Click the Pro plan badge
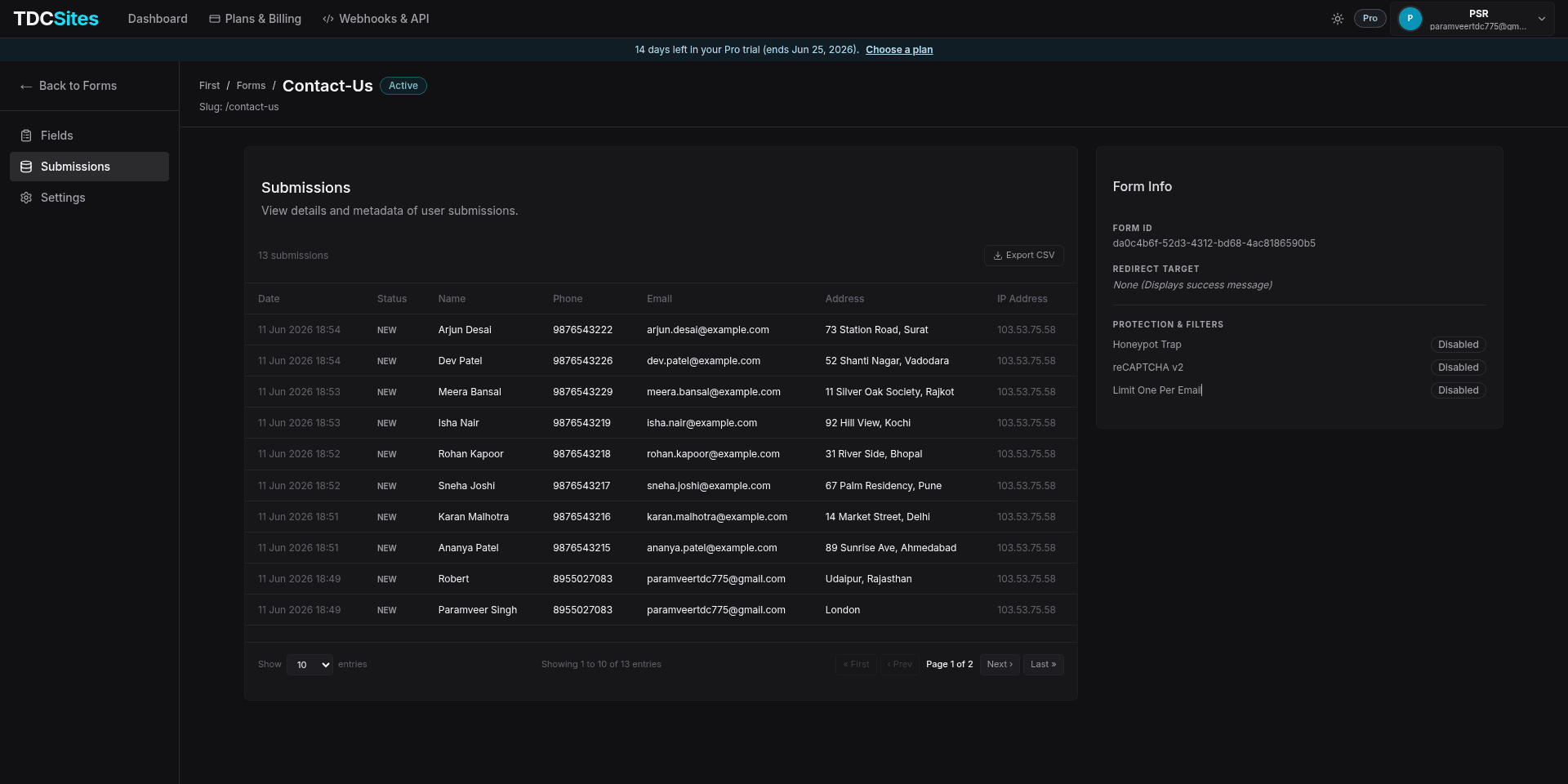1568x784 pixels. 1370,18
